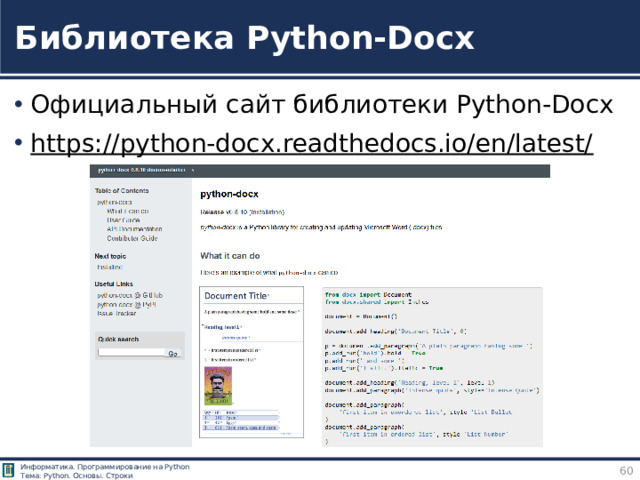Screen dimensions: 640x480
Task: Click footer text Тема: Python. Основы. Строки
Action: pyautogui.click(x=76, y=476)
